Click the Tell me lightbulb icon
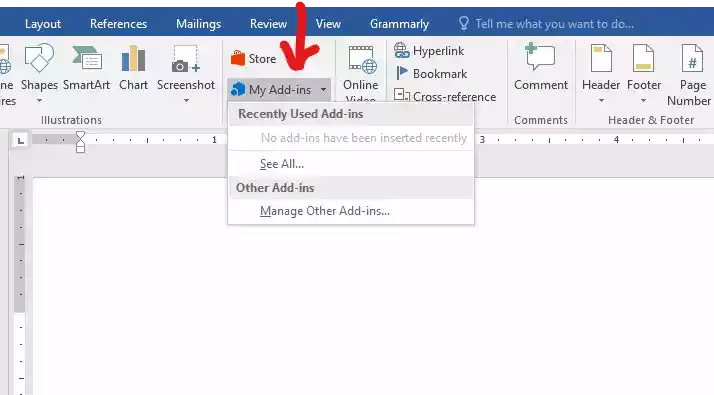The width and height of the screenshot is (714, 395). (x=464, y=23)
